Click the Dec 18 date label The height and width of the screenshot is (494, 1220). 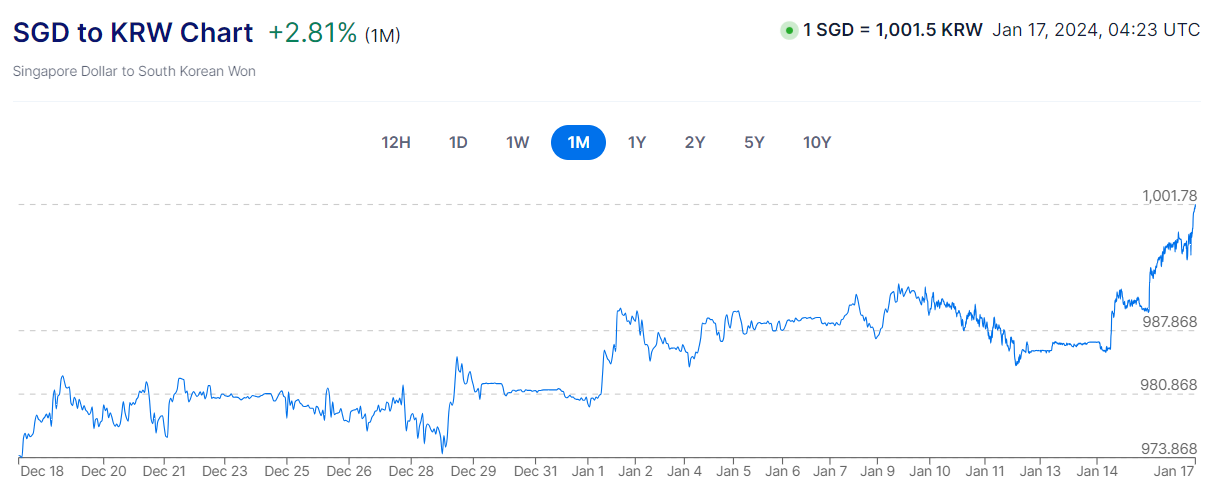pyautogui.click(x=43, y=470)
